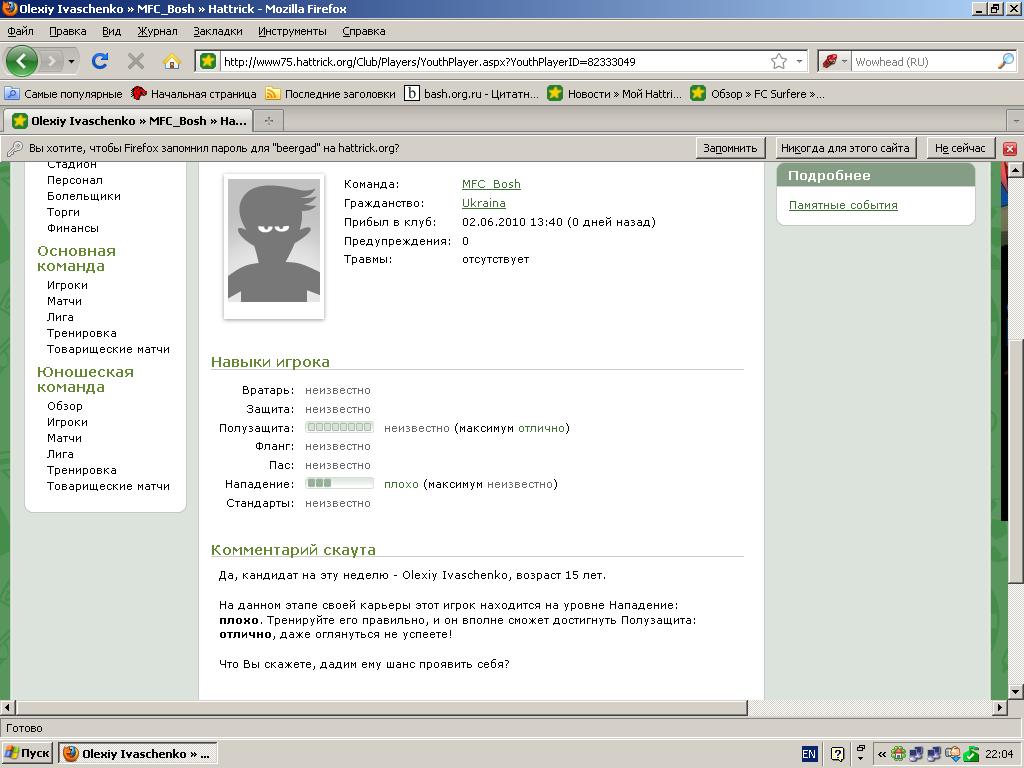Open Последние заголовки feed bookmark

click(330, 93)
